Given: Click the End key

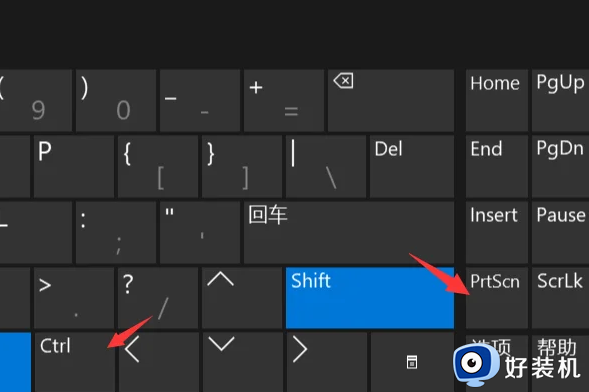Looking at the screenshot, I should click(497, 166).
